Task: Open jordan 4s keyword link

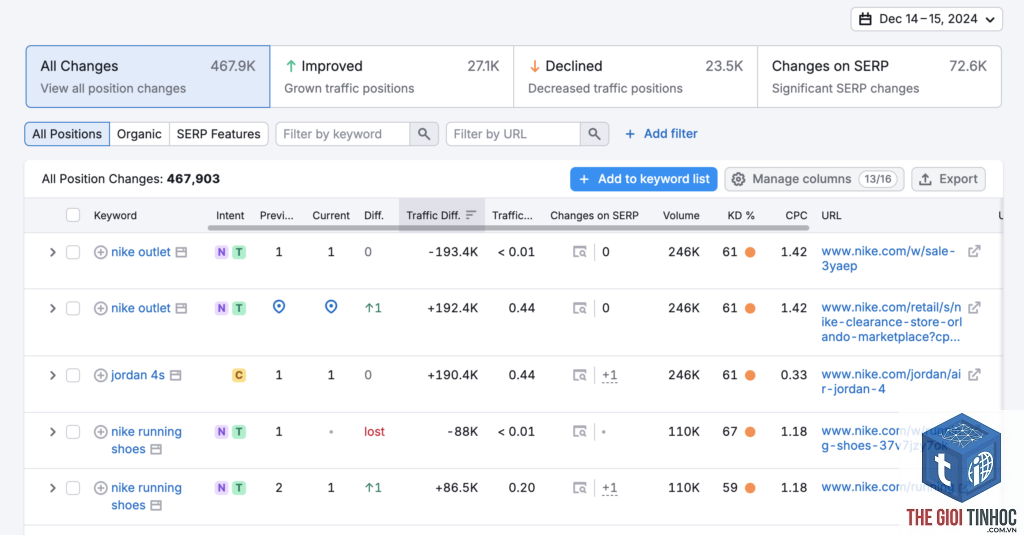Action: pos(138,376)
